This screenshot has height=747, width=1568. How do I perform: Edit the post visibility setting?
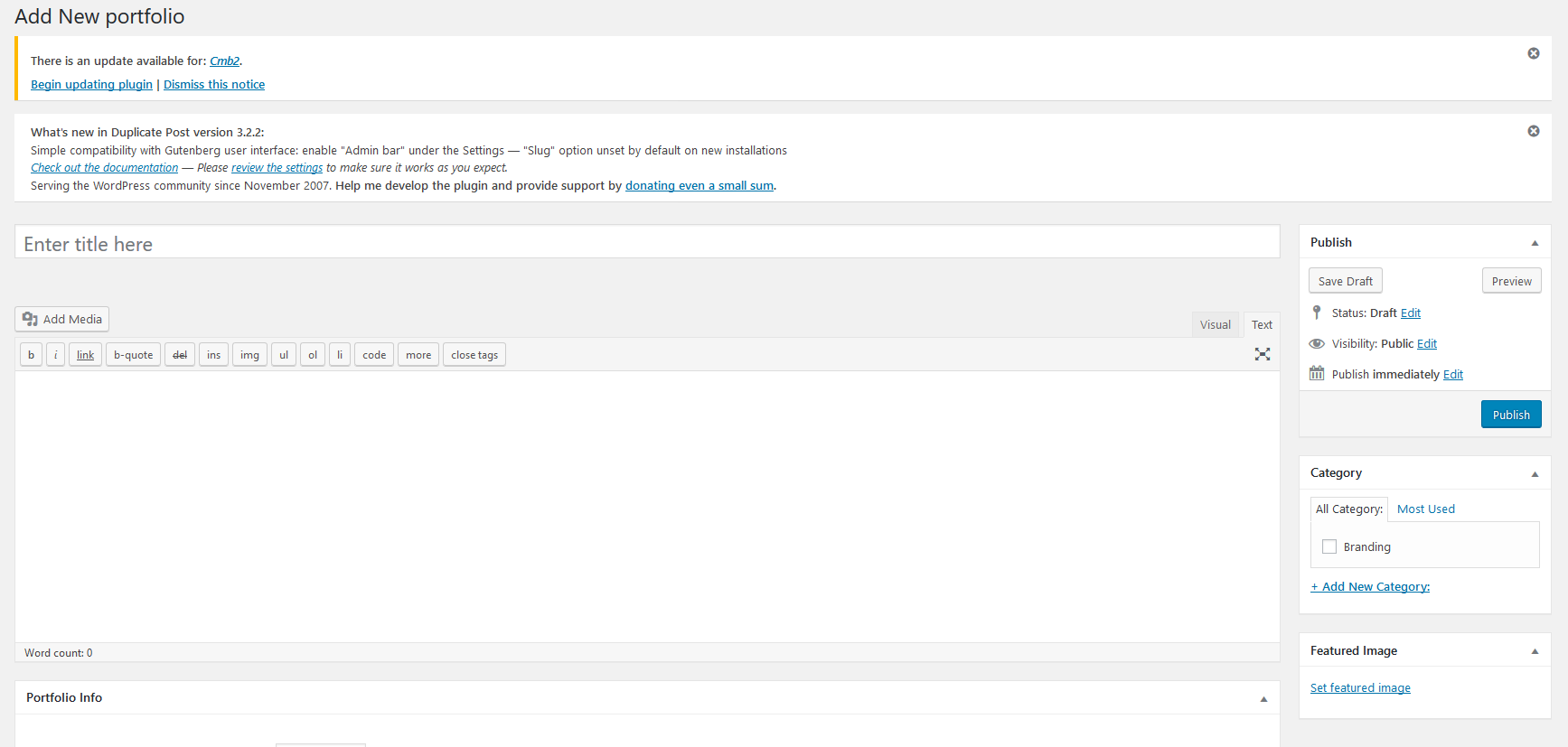pyautogui.click(x=1426, y=344)
